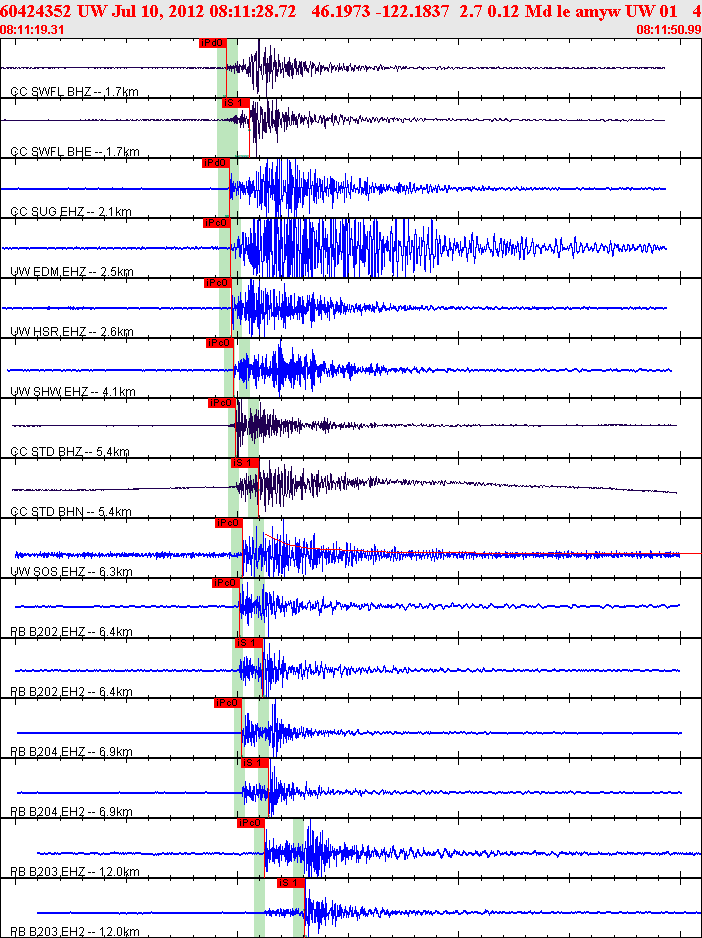Image resolution: width=702 pixels, height=938 pixels.
Task: Click the 'RB B204 EH2 -- 6.9km' station label
Action: [x=71, y=812]
